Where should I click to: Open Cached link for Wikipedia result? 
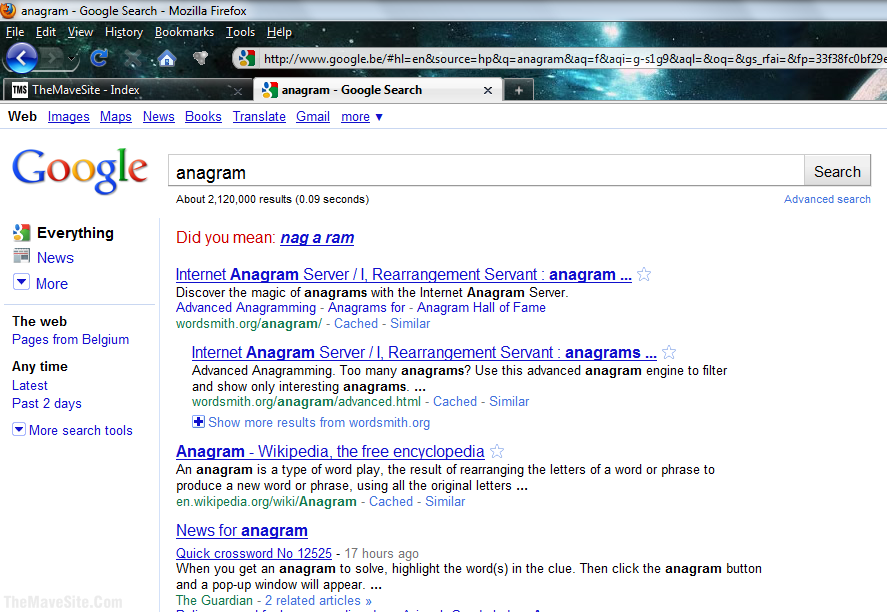(x=391, y=502)
